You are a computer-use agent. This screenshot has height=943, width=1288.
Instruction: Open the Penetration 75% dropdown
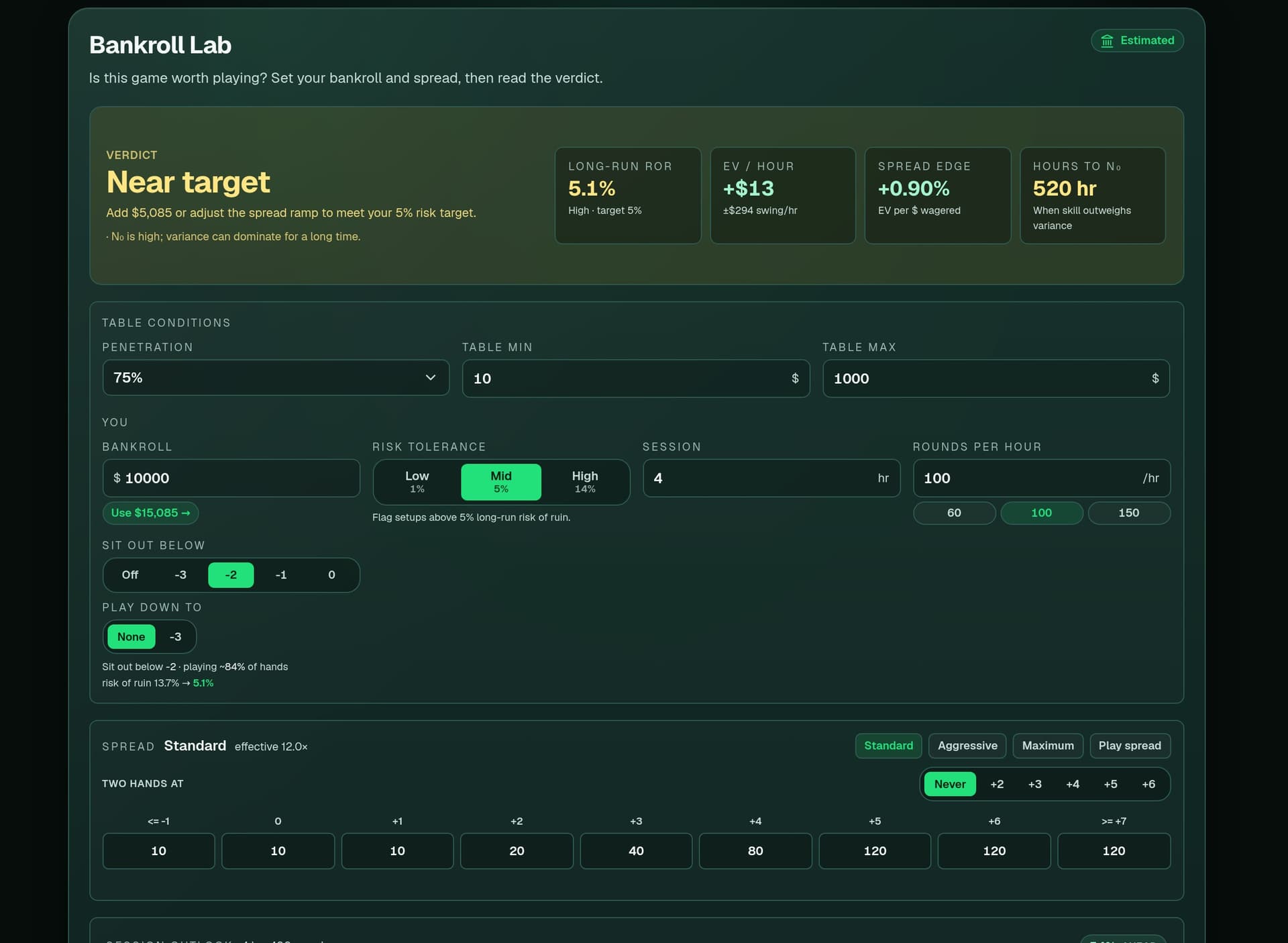pos(276,377)
